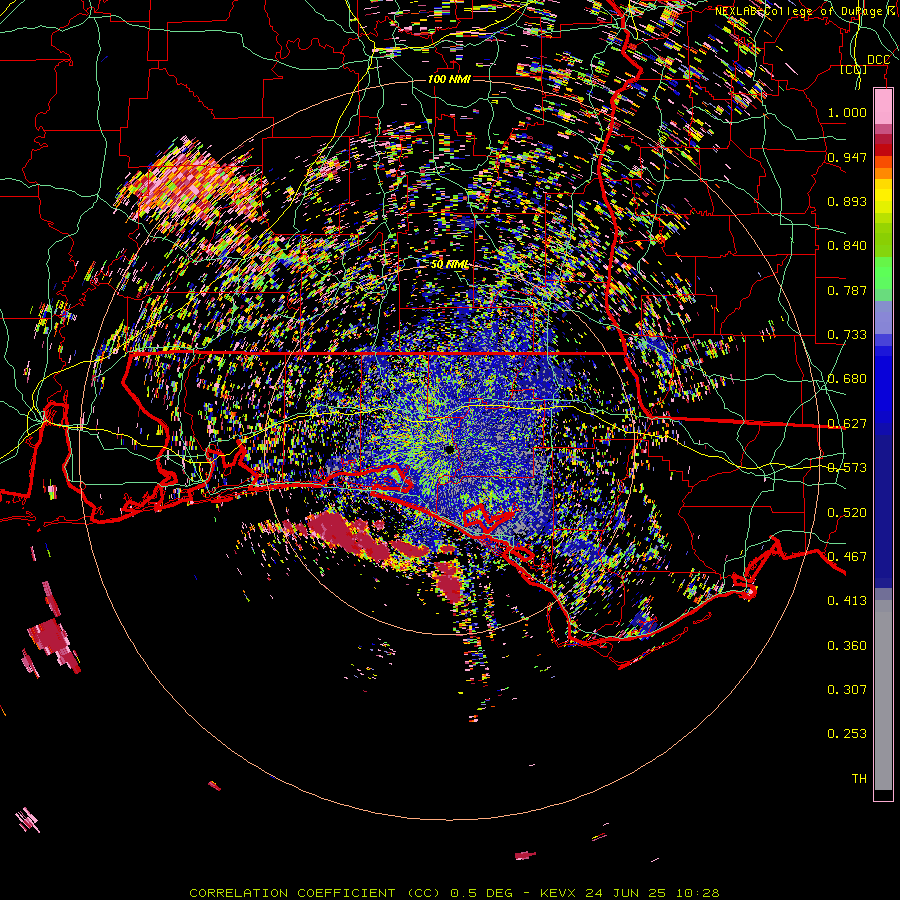
Task: Click the [CC] units label above legend
Action: pyautogui.click(x=854, y=69)
